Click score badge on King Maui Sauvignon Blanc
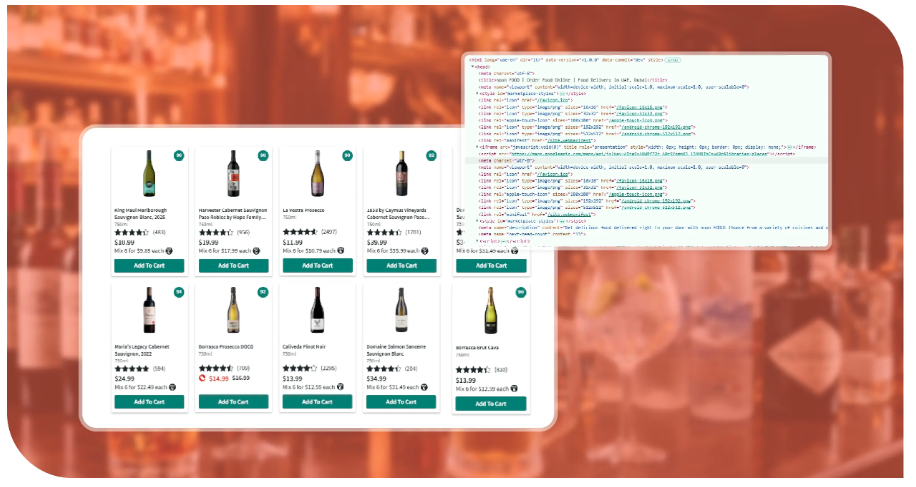 coord(179,155)
